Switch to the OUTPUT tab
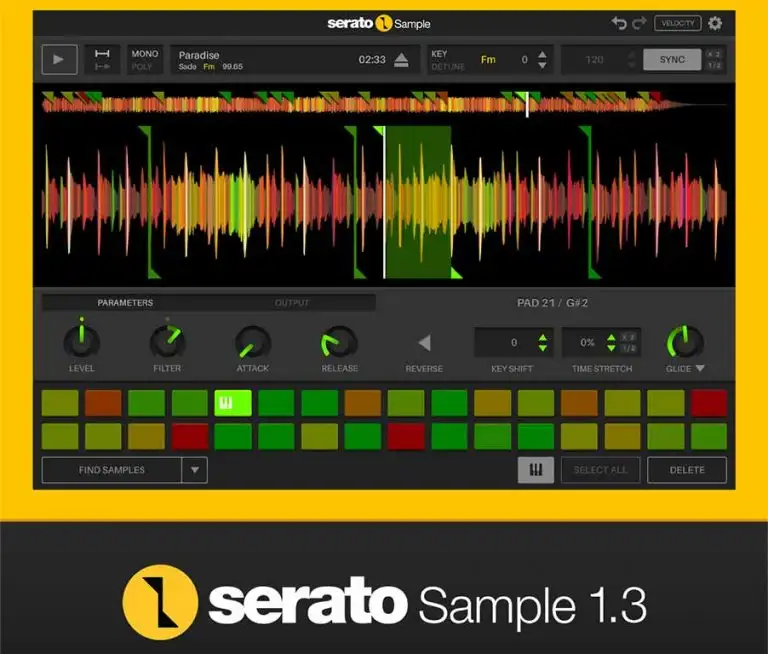 292,303
